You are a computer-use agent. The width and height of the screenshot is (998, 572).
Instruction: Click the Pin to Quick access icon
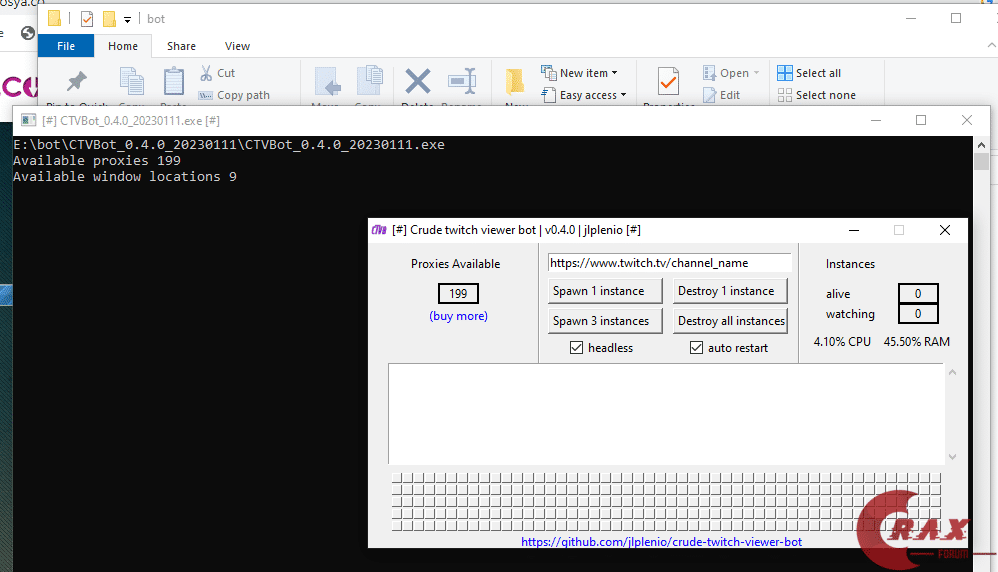tap(77, 81)
